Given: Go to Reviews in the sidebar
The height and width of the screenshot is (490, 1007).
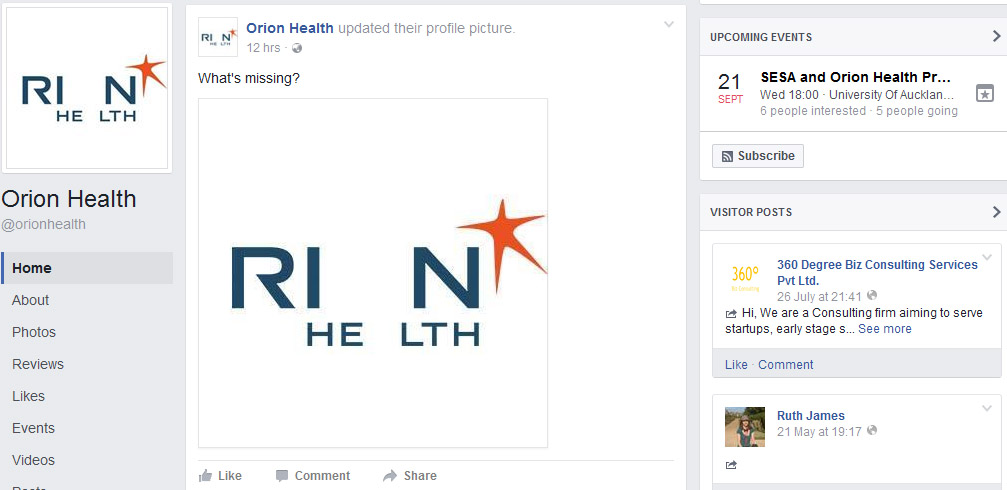Looking at the screenshot, I should (x=38, y=364).
